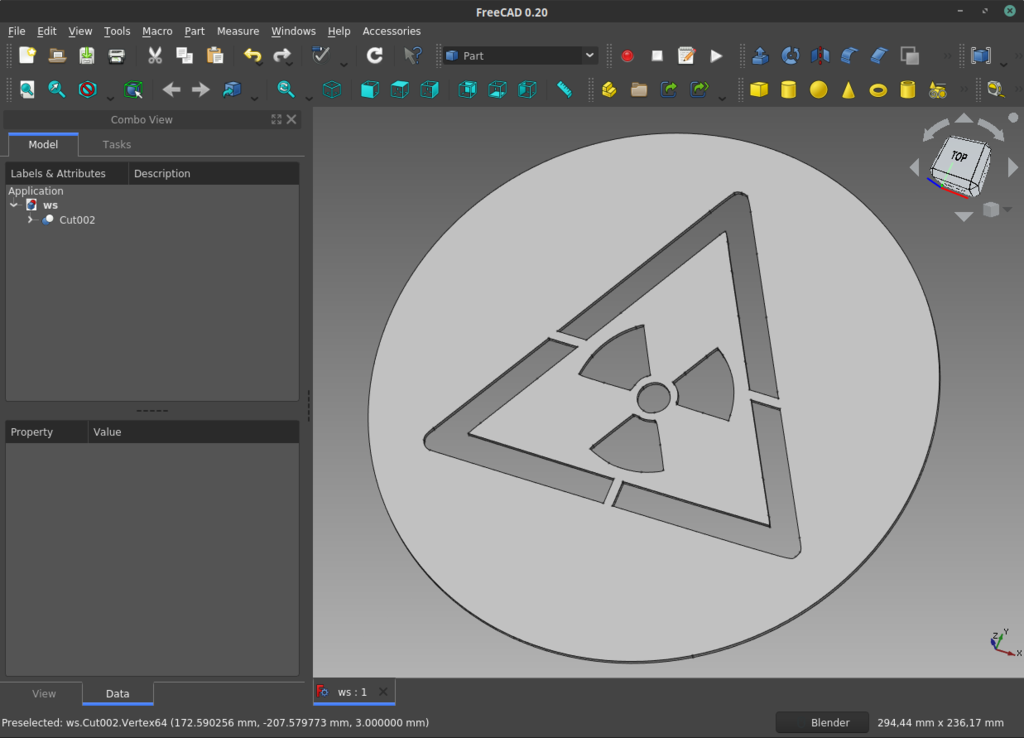
Task: Execute macro with the play icon
Action: (x=716, y=56)
